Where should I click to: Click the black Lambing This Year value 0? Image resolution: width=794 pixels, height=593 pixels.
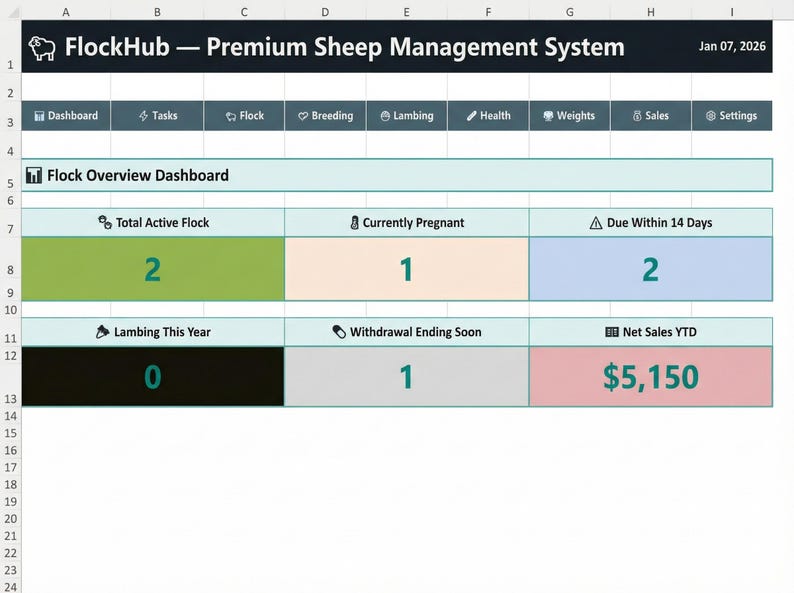(153, 377)
